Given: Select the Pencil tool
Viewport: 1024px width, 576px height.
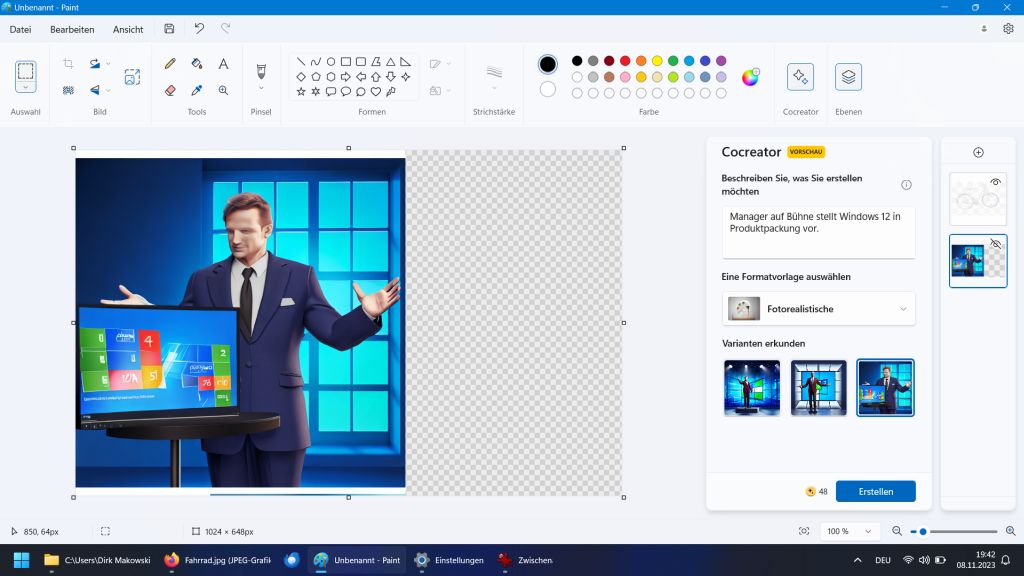Looking at the screenshot, I should 170,64.
